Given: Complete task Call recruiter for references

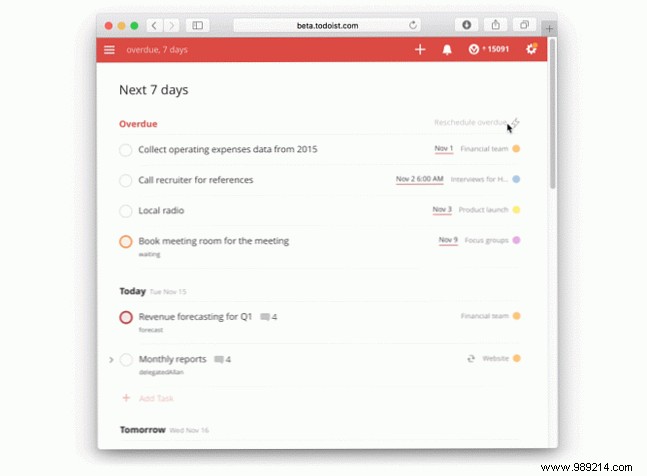Looking at the screenshot, I should (x=125, y=180).
